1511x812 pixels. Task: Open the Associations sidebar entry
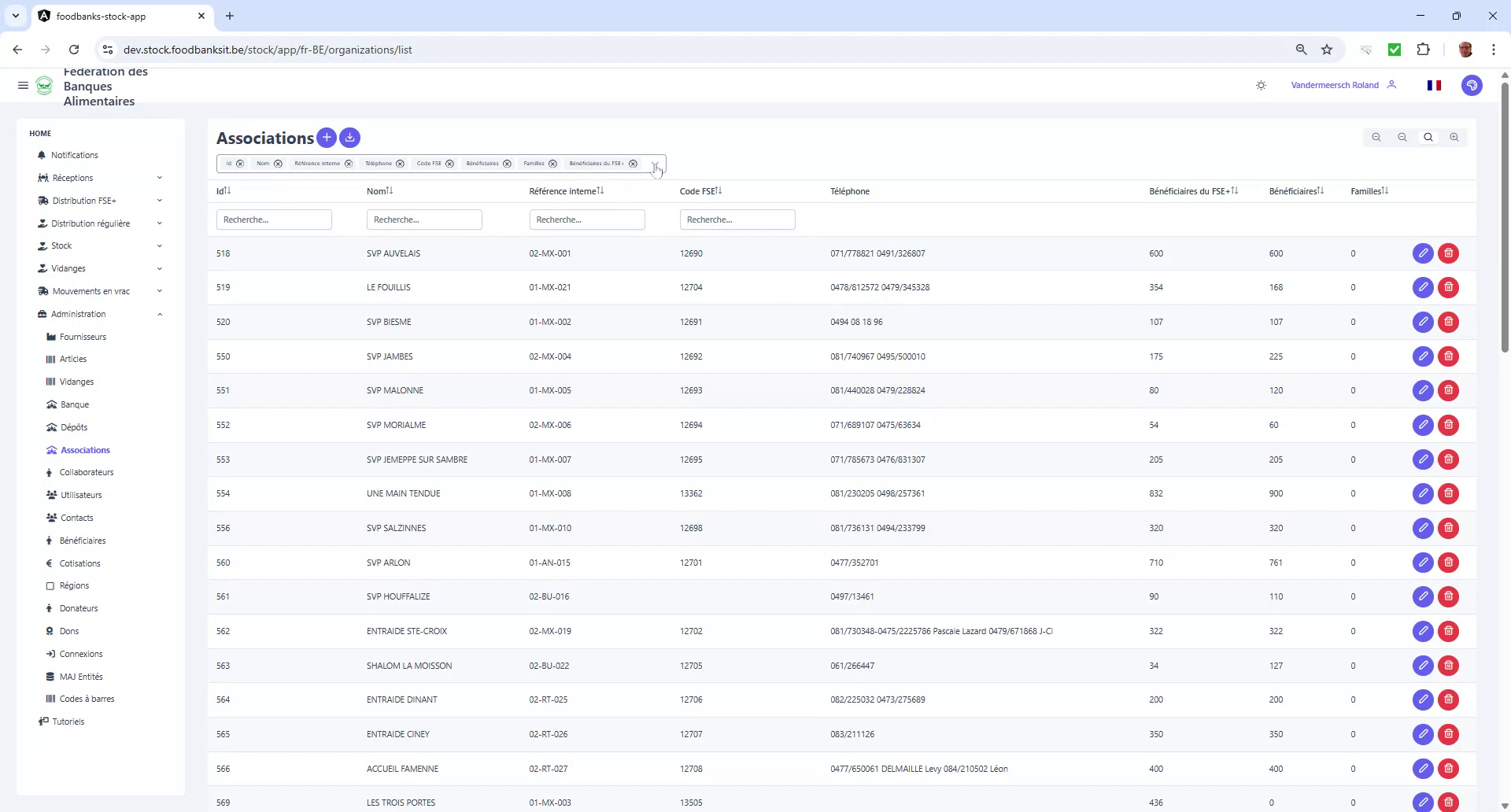pyautogui.click(x=85, y=450)
